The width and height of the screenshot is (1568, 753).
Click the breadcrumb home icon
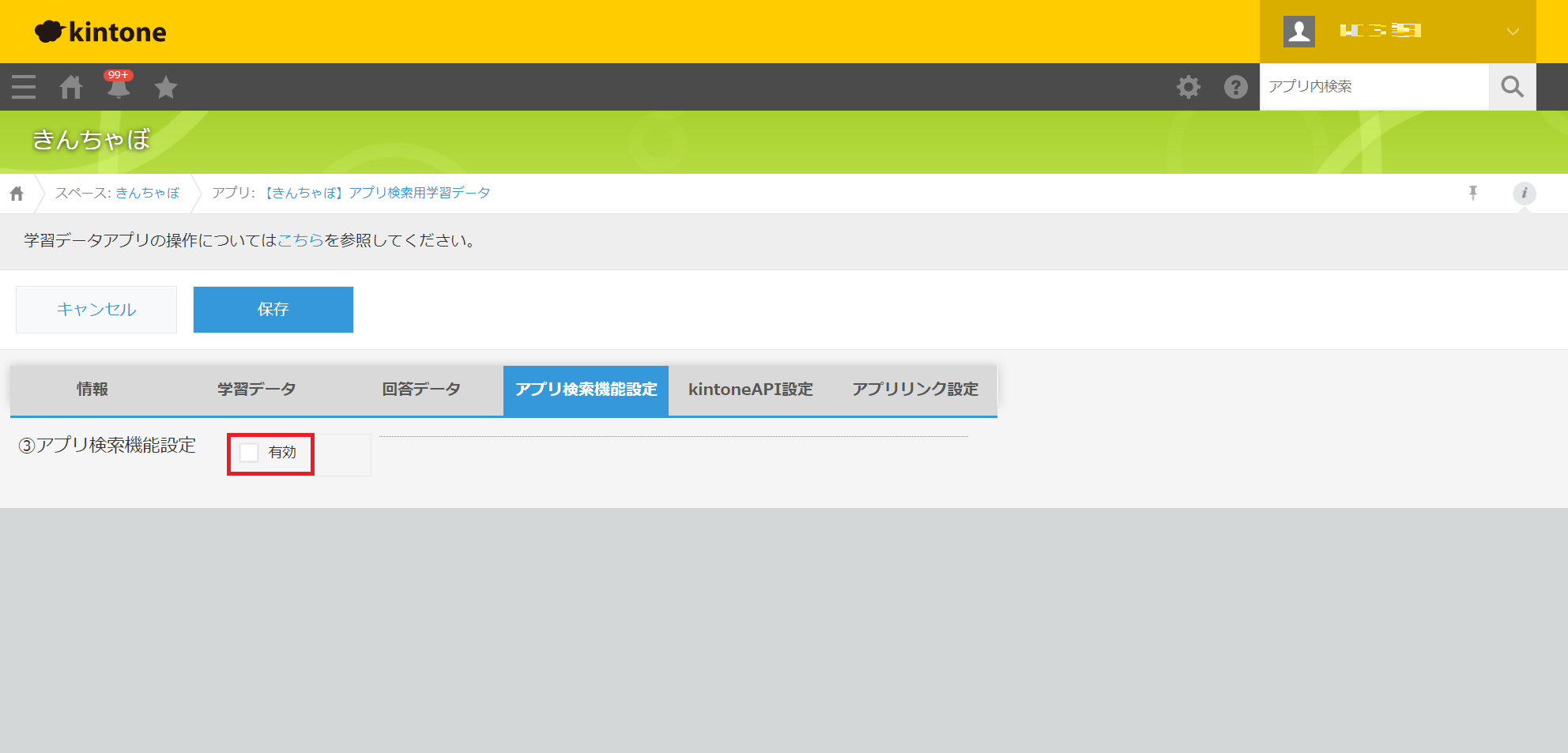(x=17, y=194)
